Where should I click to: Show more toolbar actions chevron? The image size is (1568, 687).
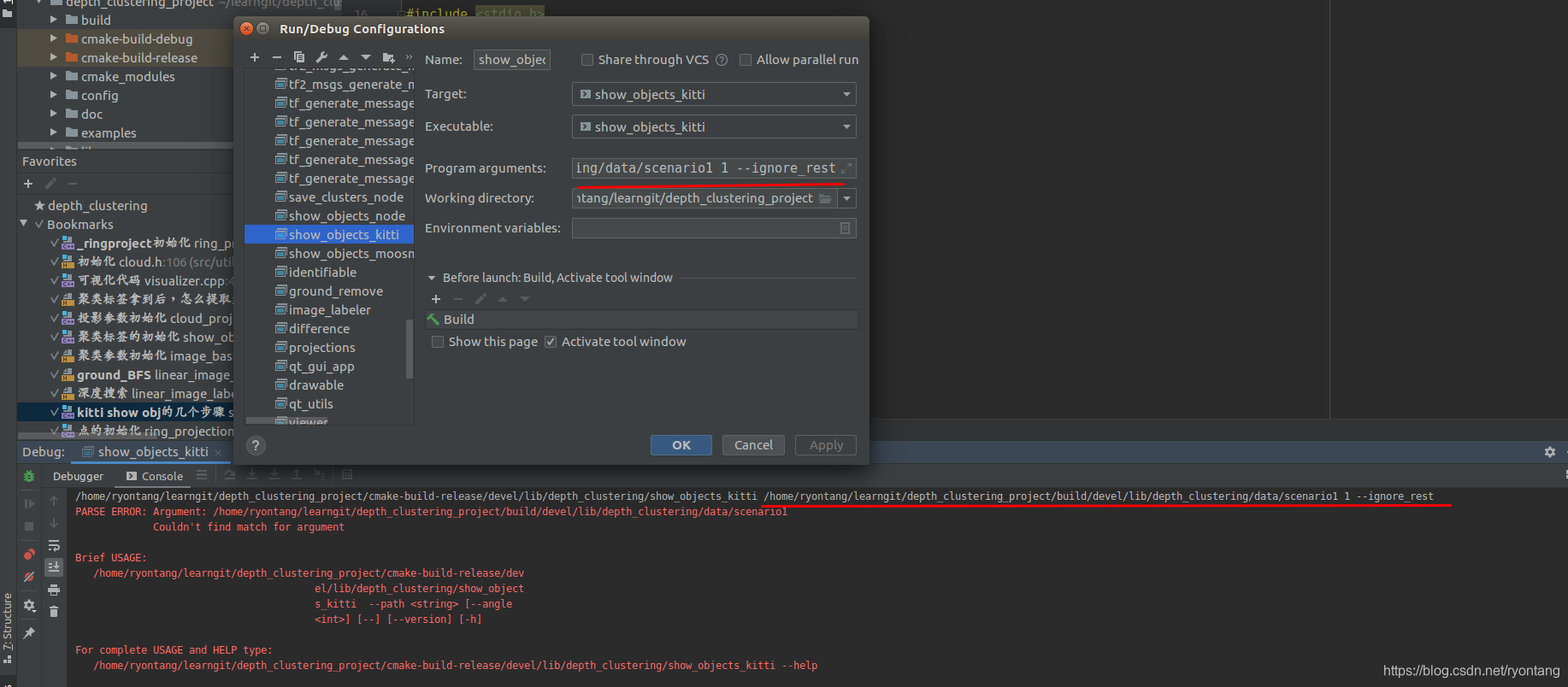point(409,57)
